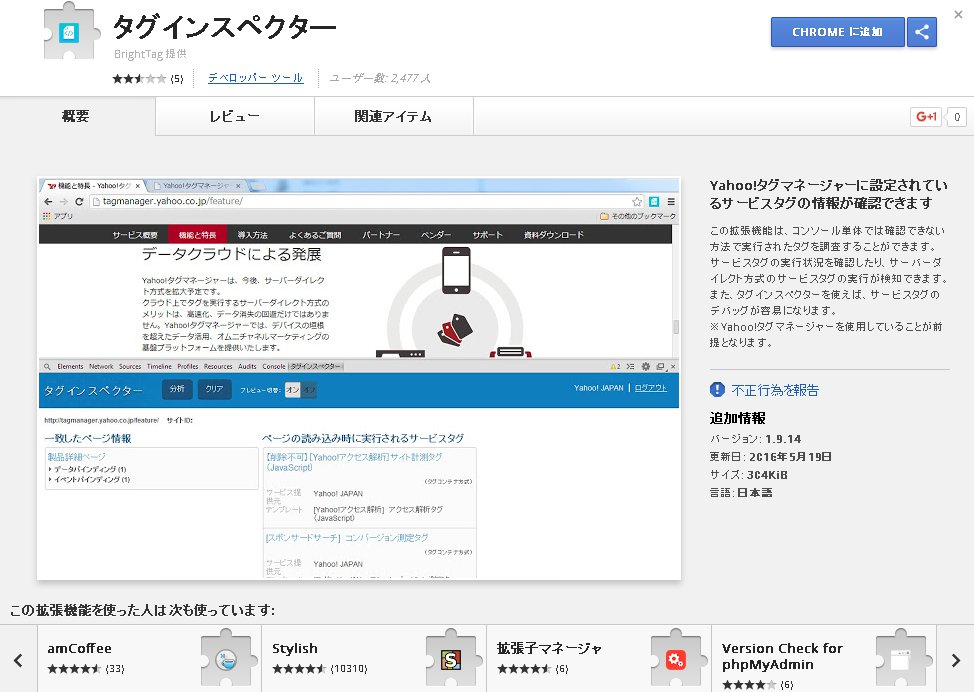Viewport: 974px width, 692px height.
Task: Open the Stylish extension card
Action: [374, 659]
